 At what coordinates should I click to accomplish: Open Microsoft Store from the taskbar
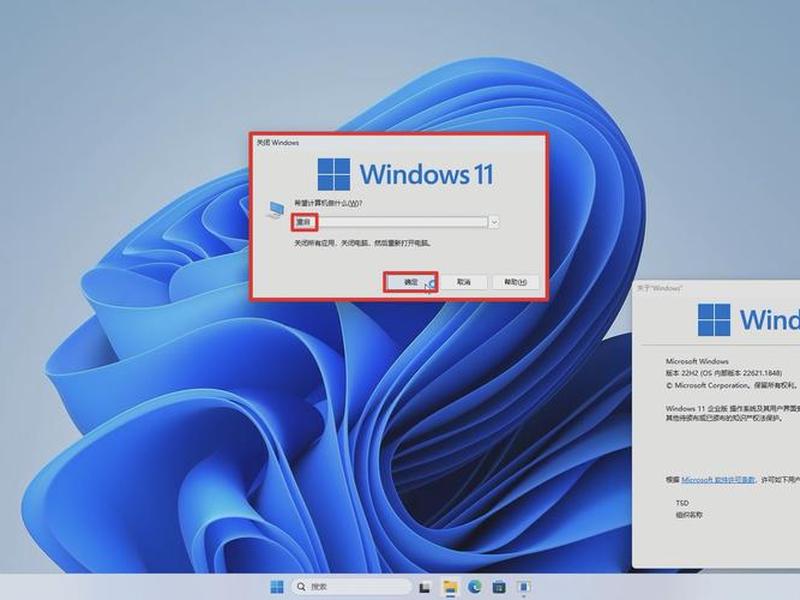tap(499, 587)
